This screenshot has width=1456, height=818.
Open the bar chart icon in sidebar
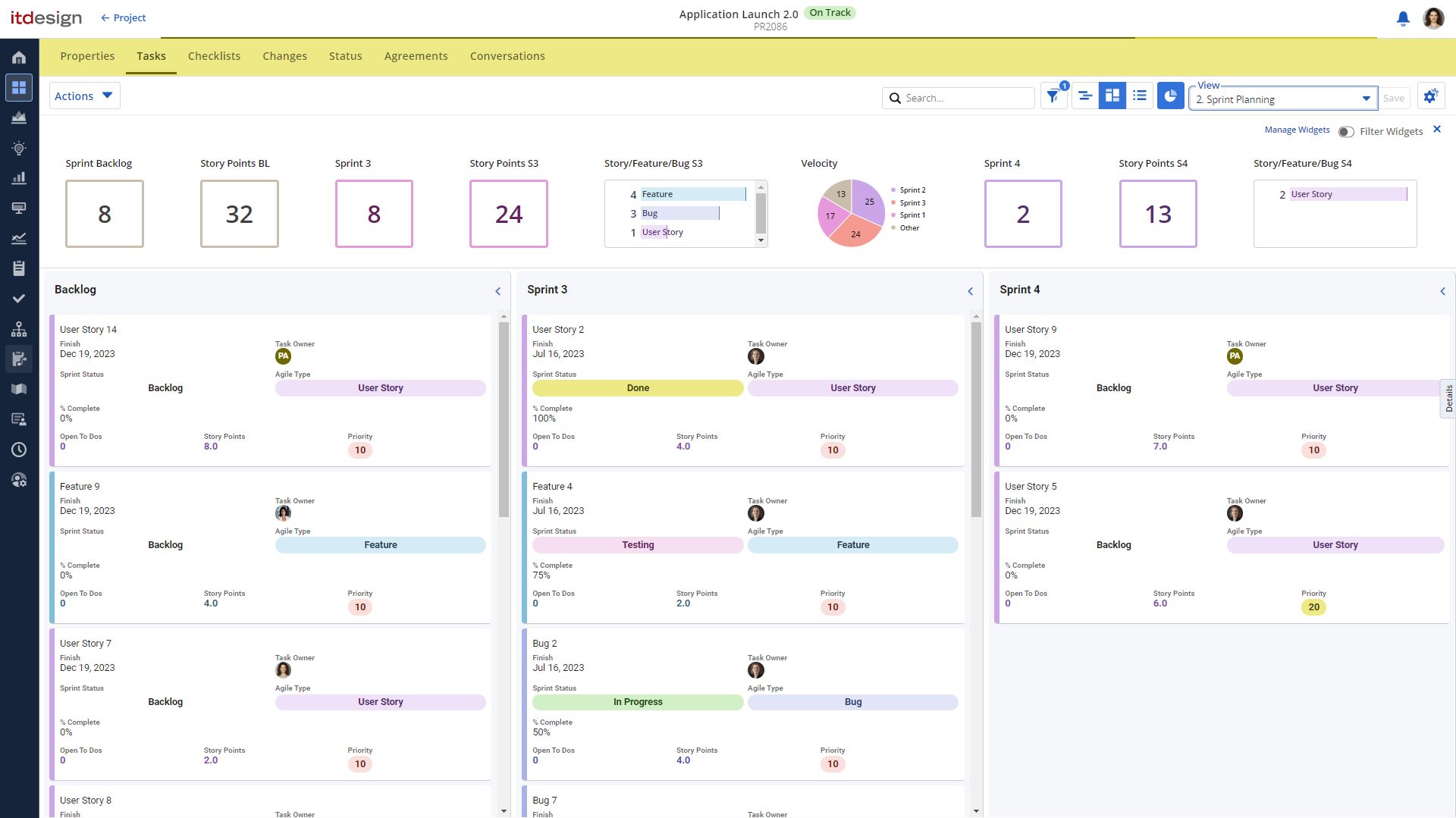click(19, 178)
